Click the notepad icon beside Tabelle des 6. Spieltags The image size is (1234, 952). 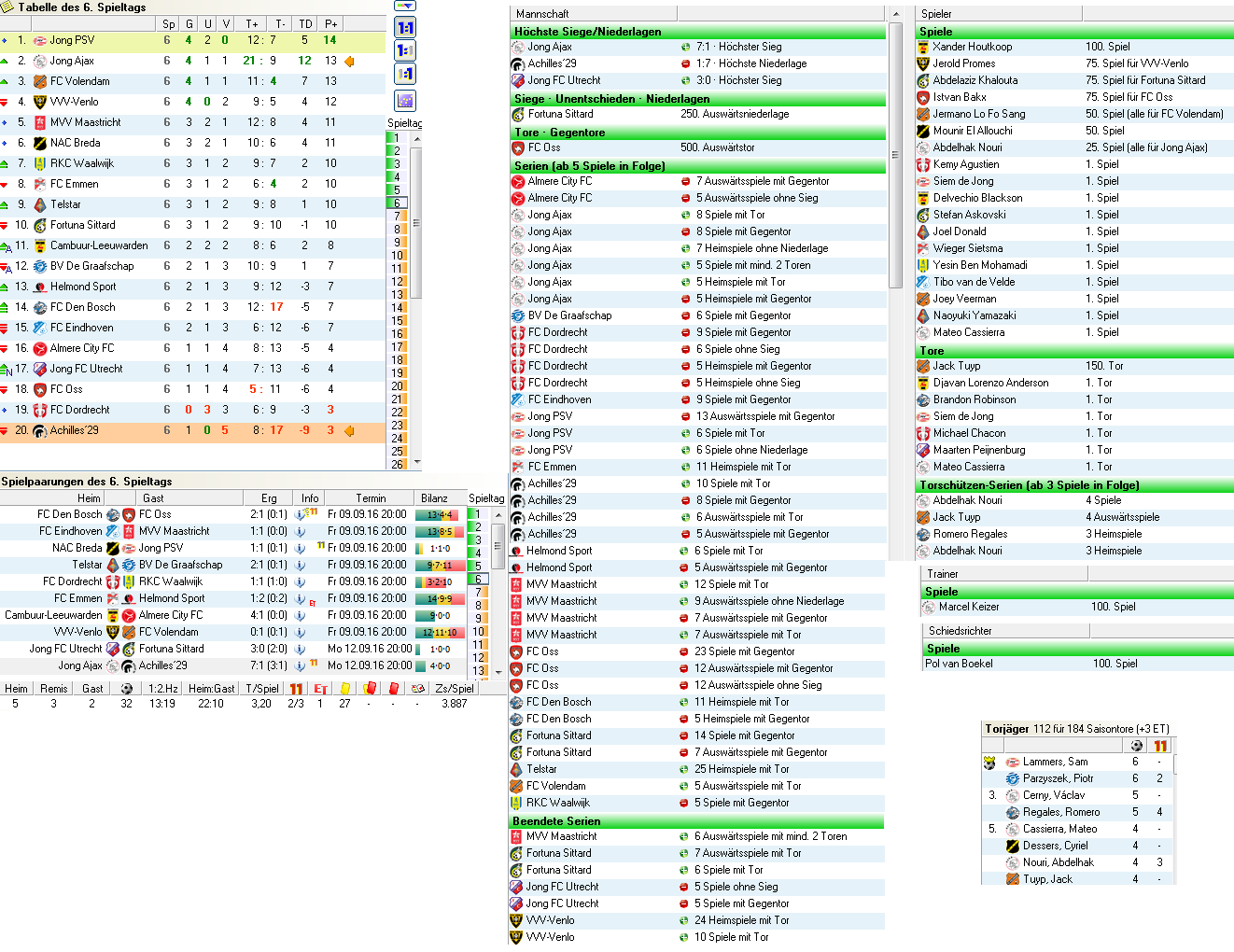[x=7, y=7]
